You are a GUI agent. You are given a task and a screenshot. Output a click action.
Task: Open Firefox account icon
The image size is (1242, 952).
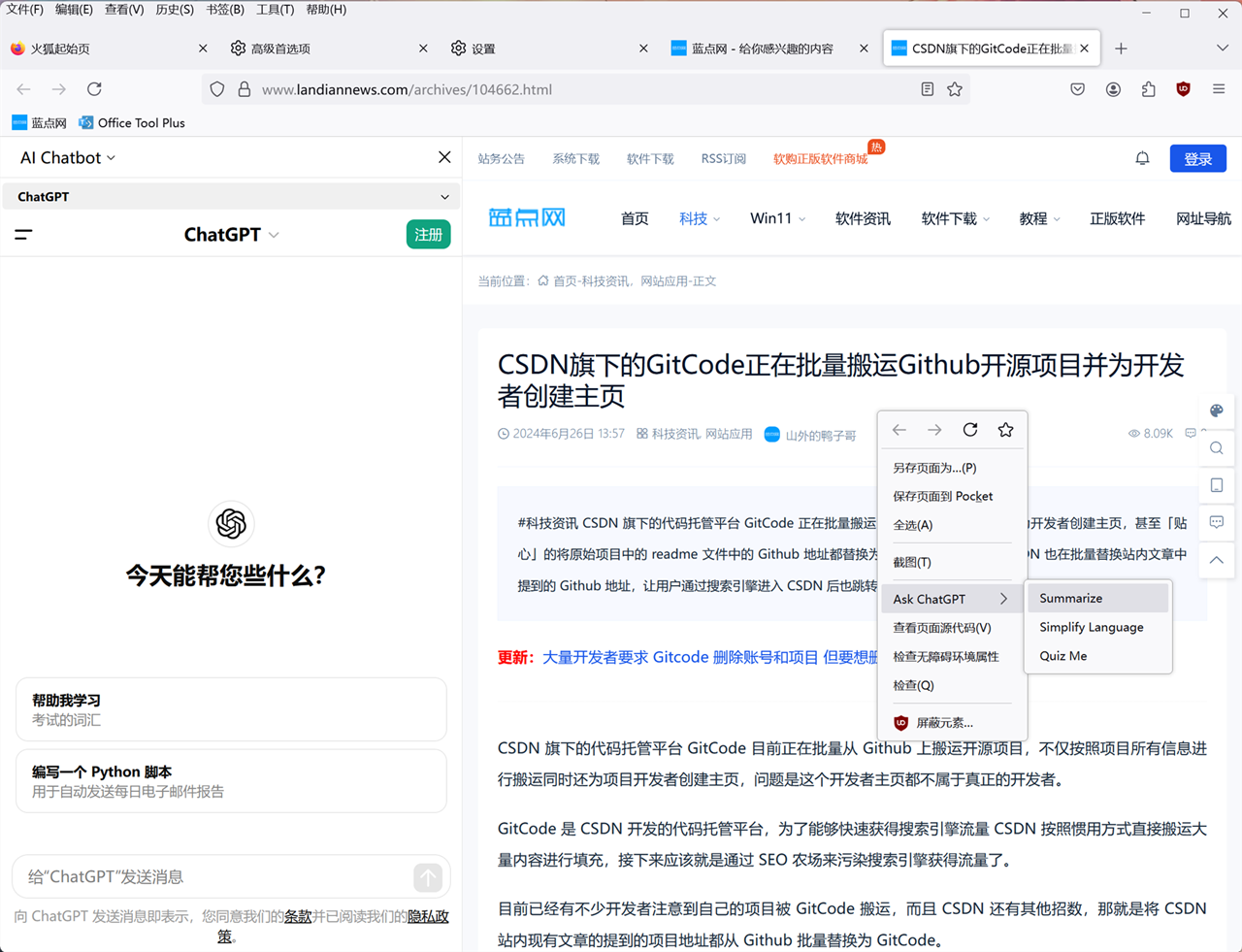coord(1113,89)
